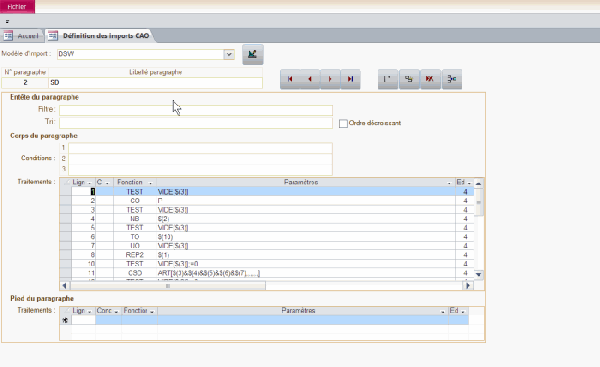
Task: Click the CSD function cell in line 11
Action: [x=135, y=273]
